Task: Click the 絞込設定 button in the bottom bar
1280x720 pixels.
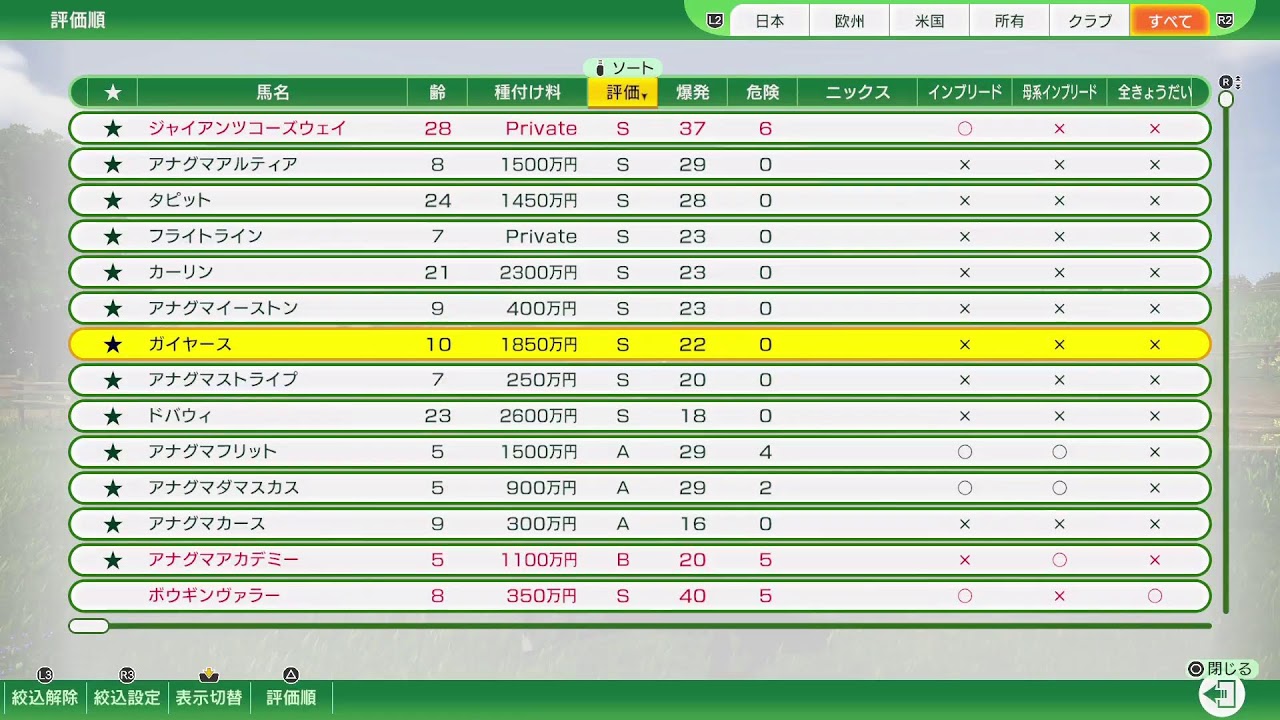Action: [125, 697]
